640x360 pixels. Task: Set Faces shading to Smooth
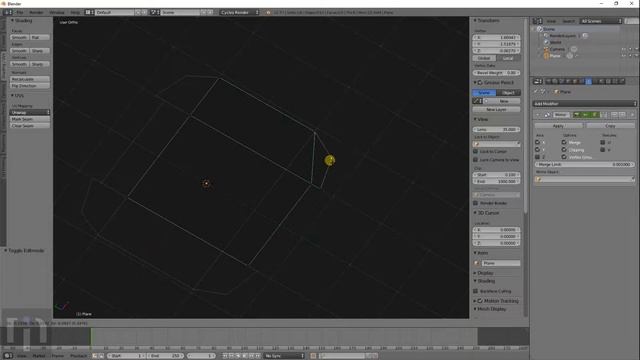[19, 37]
